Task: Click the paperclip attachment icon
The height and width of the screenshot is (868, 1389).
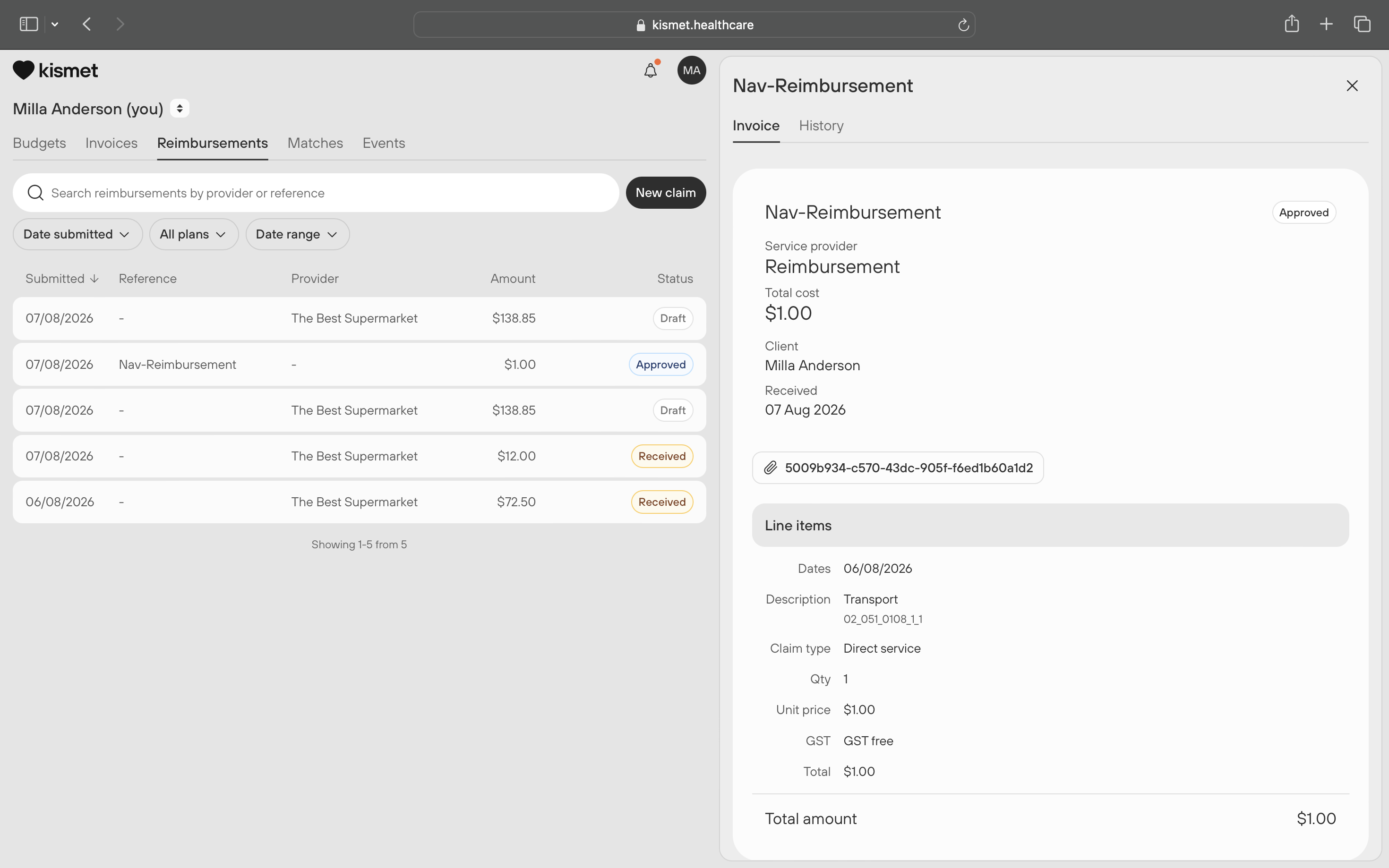Action: click(x=771, y=468)
